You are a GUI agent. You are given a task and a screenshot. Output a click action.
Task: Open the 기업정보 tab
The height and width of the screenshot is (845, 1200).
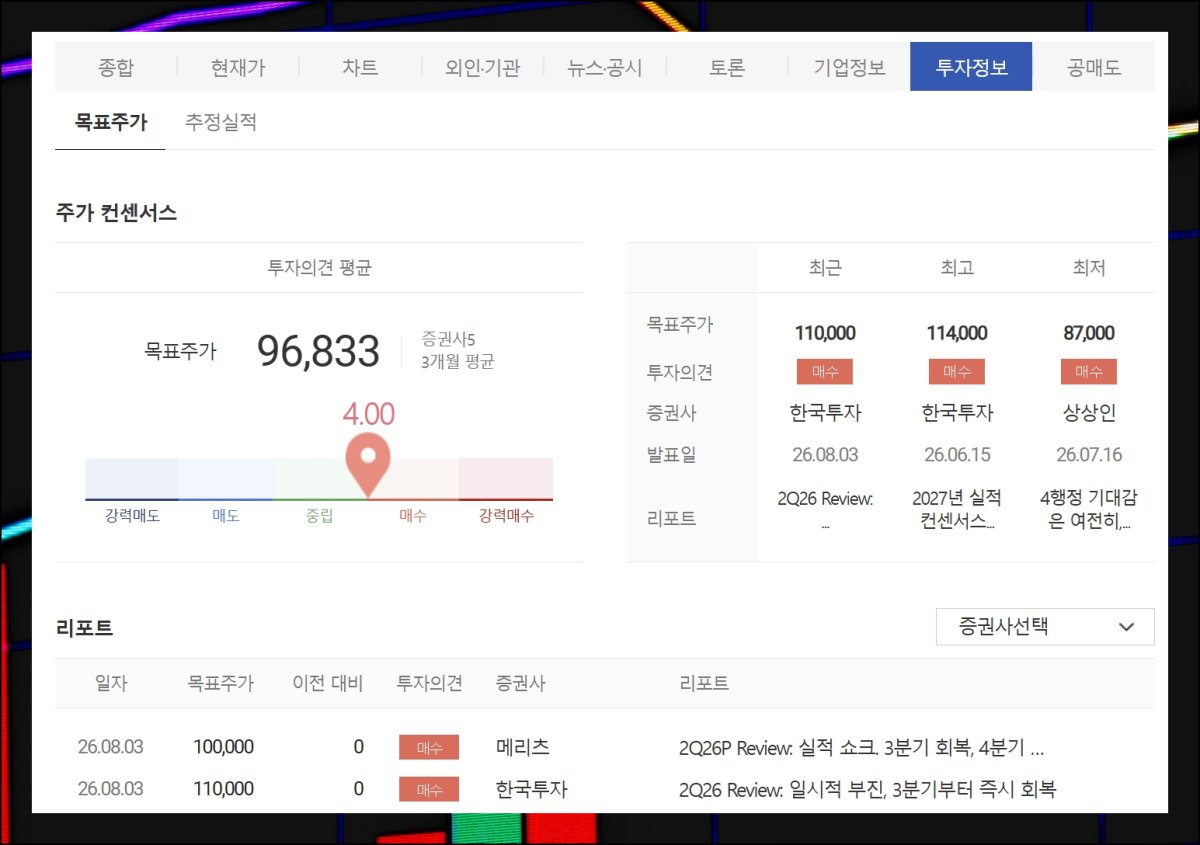click(849, 68)
